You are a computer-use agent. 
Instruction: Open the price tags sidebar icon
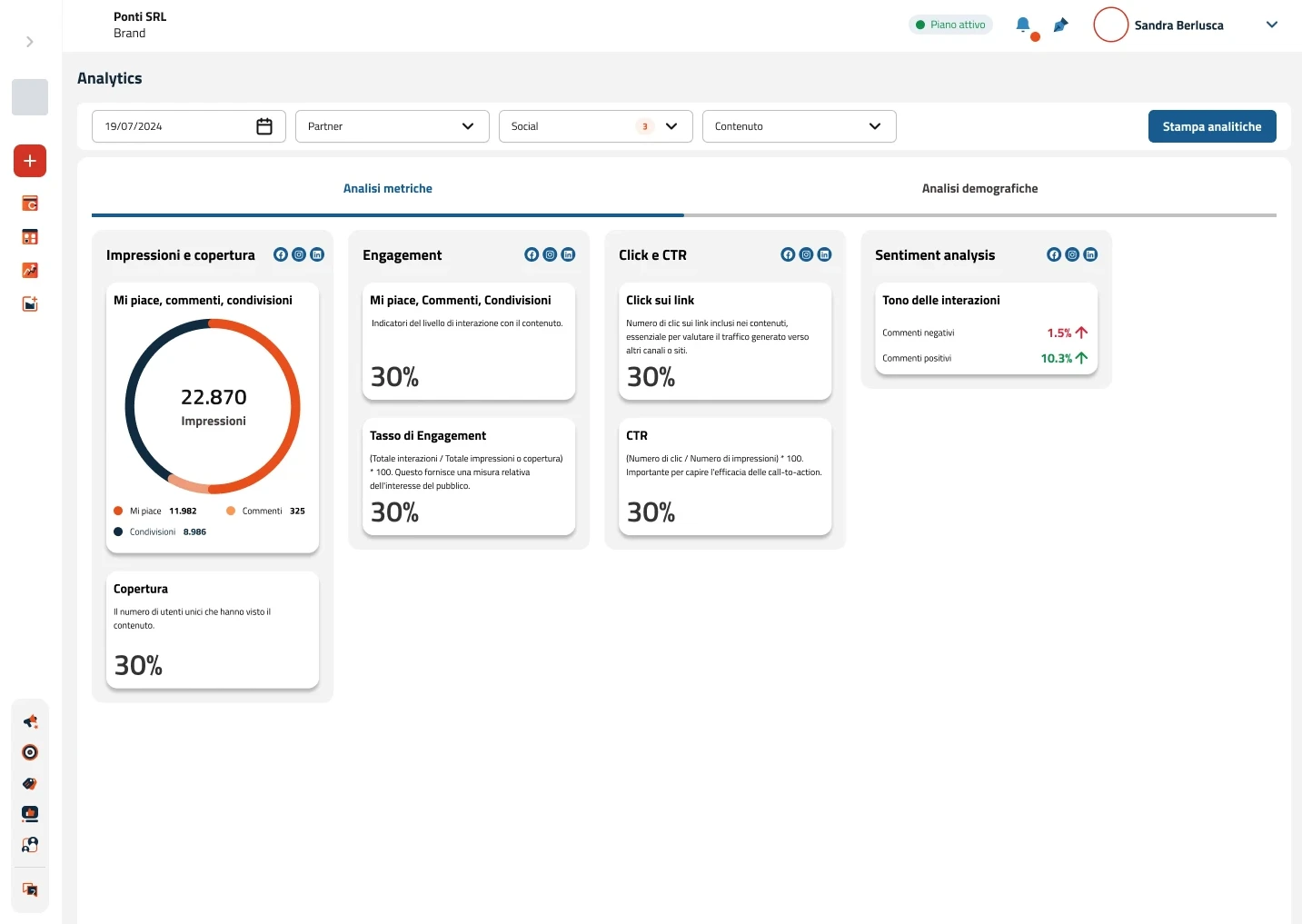pos(30,783)
